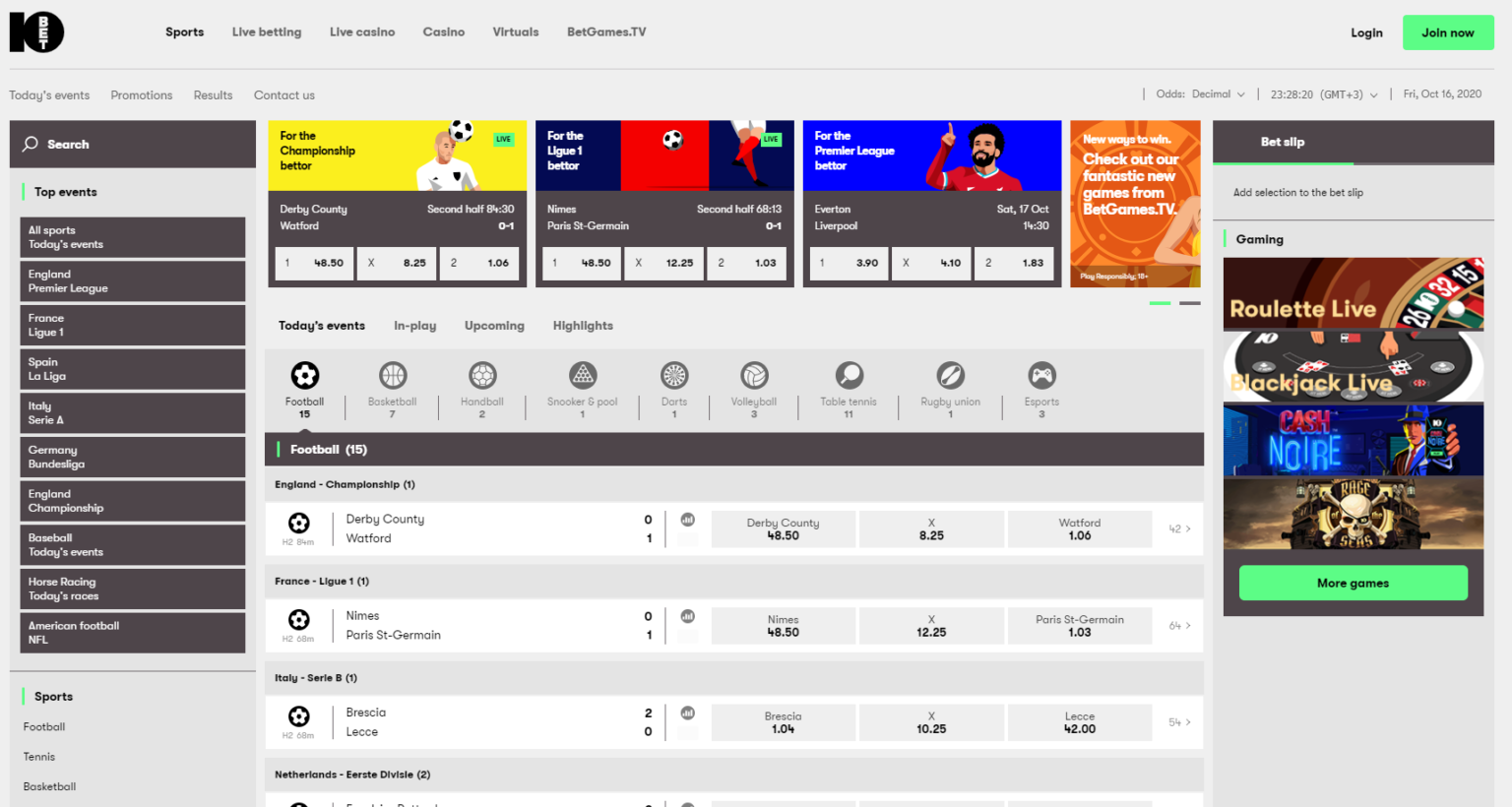Switch to Highlights tab
Viewport: 1512px width, 807px height.
583,326
